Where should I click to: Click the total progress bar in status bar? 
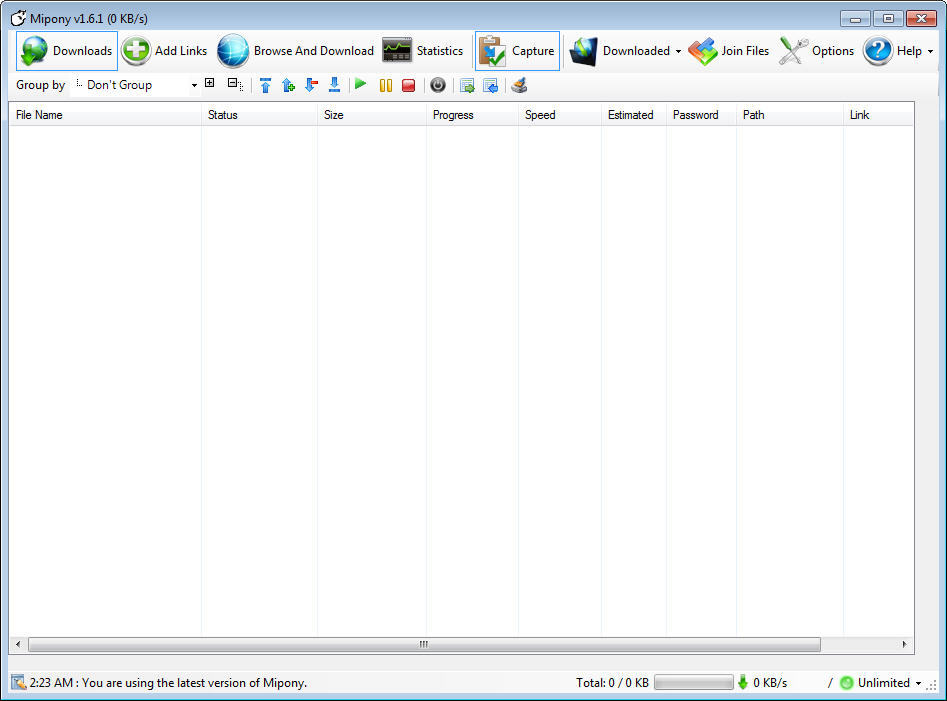(694, 682)
